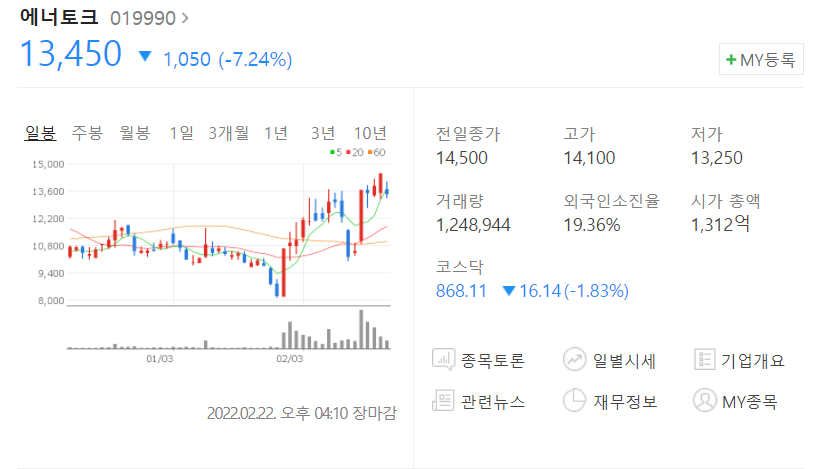
Task: Open the 일별시세 link text
Action: point(624,360)
